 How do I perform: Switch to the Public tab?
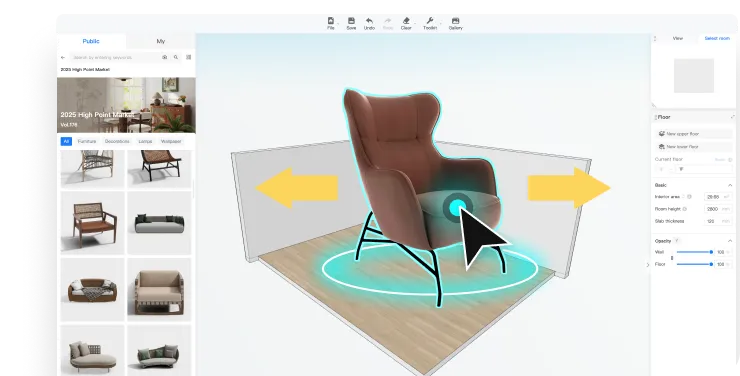(91, 41)
